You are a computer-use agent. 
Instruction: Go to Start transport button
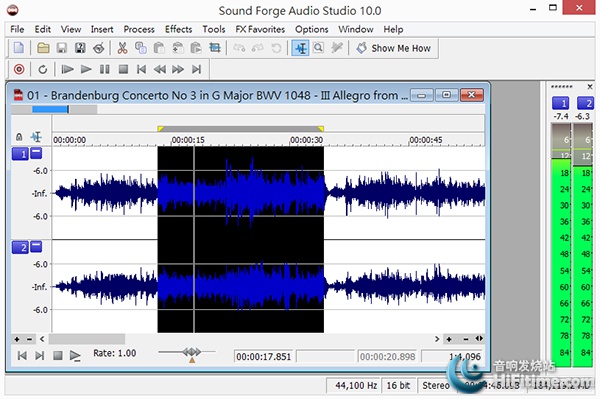142,69
